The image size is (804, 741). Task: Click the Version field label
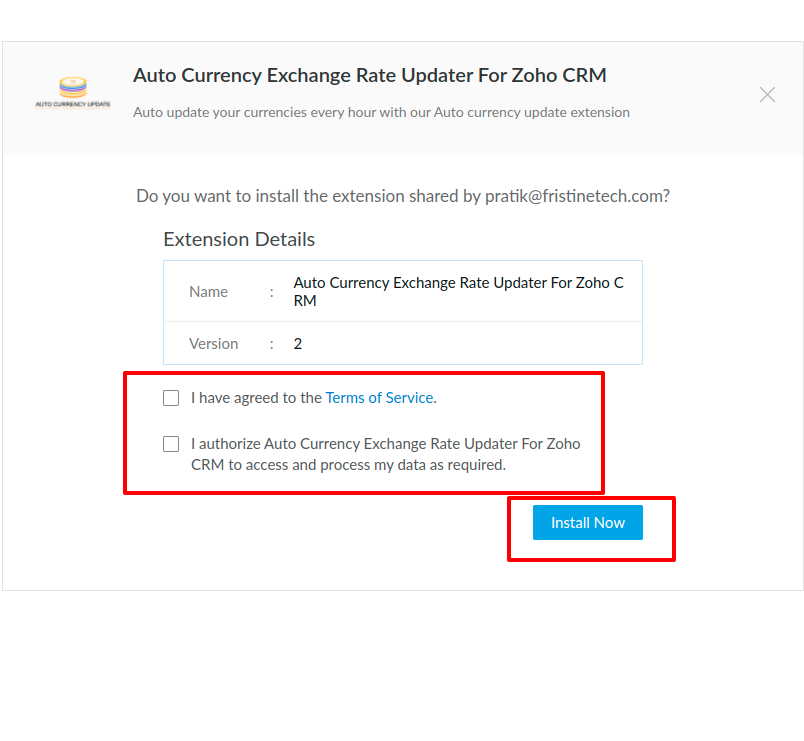(x=213, y=344)
